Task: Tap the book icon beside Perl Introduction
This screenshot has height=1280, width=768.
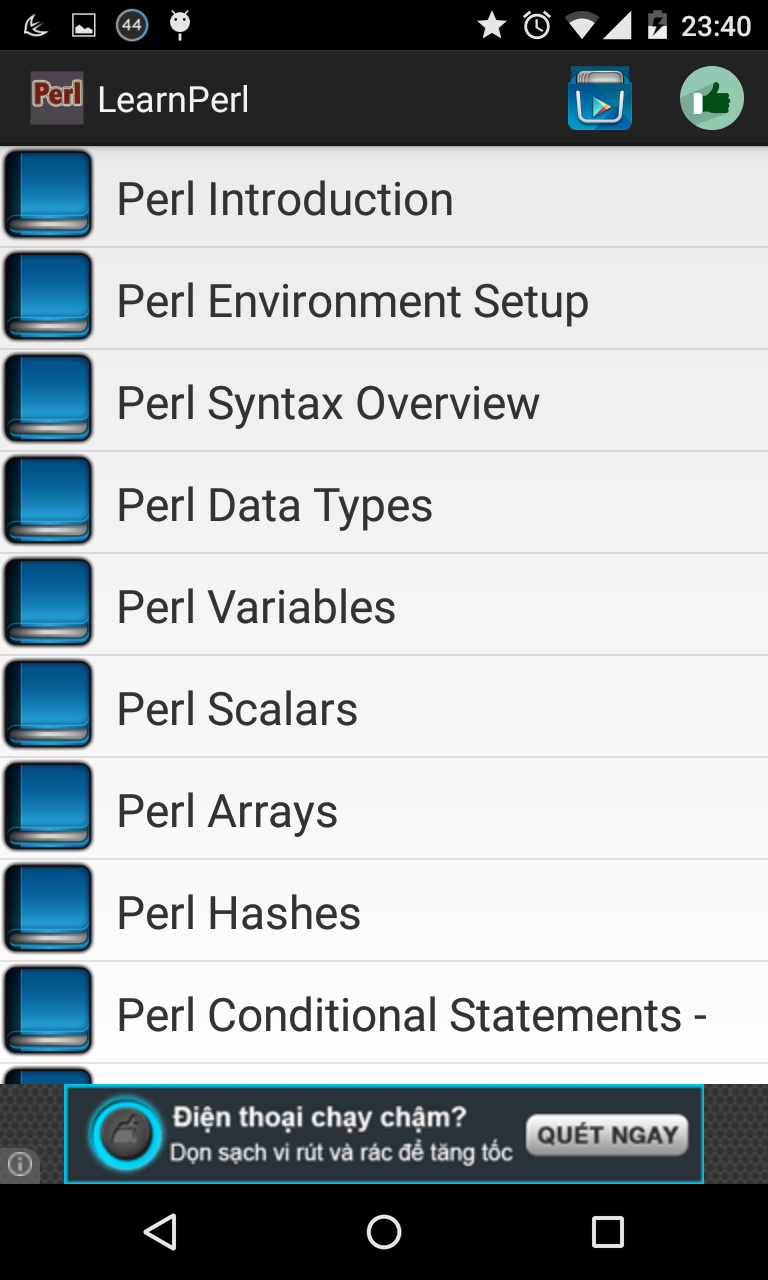Action: click(x=48, y=195)
